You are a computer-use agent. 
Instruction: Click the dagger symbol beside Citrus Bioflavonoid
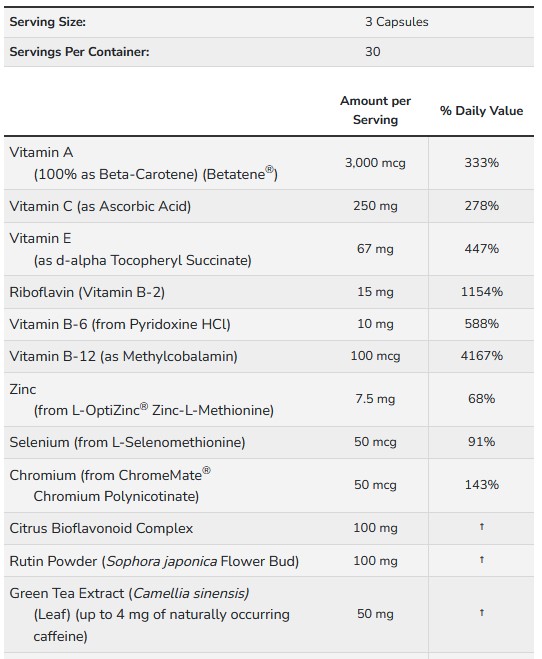point(481,526)
